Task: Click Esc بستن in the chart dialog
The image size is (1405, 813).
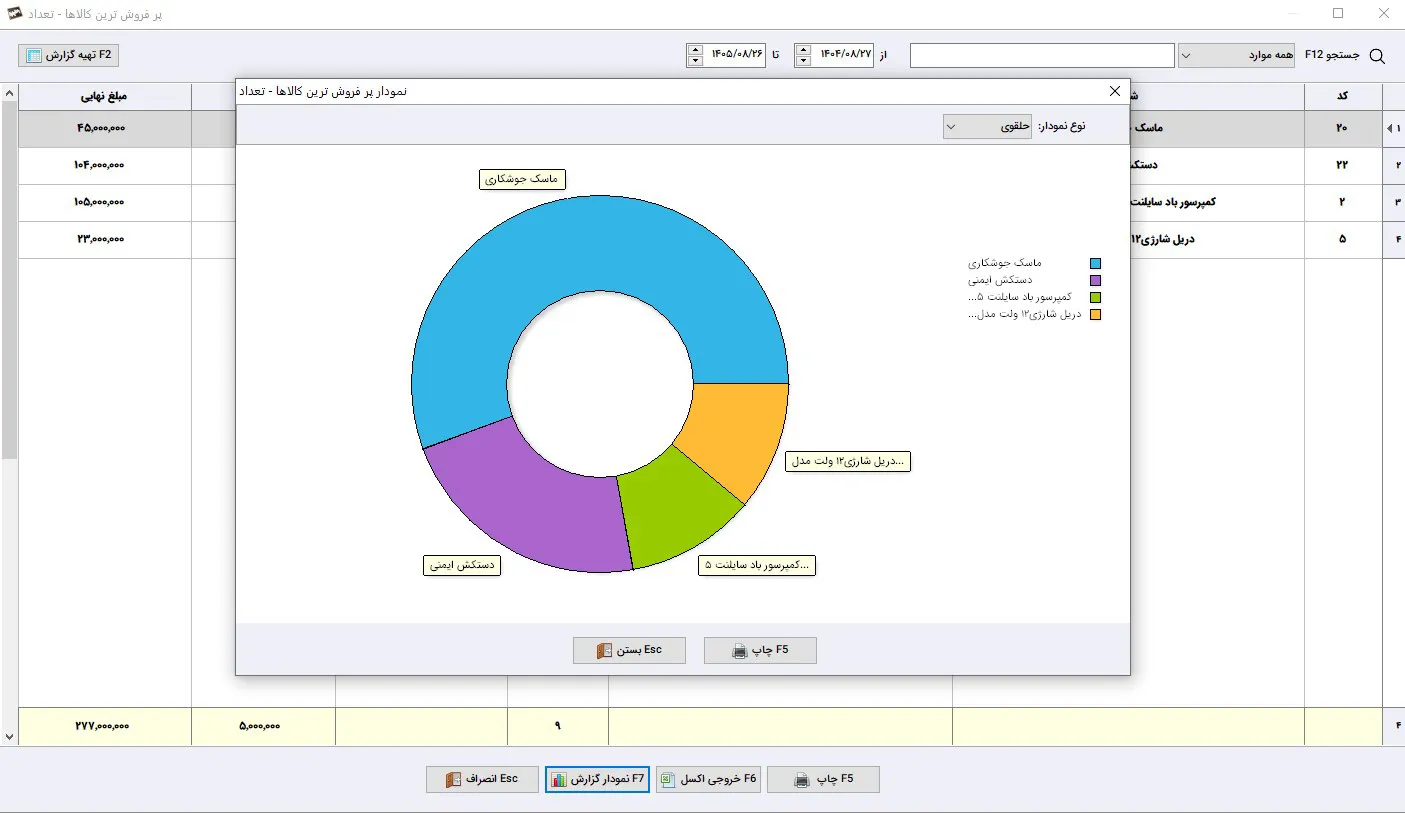Action: point(630,650)
